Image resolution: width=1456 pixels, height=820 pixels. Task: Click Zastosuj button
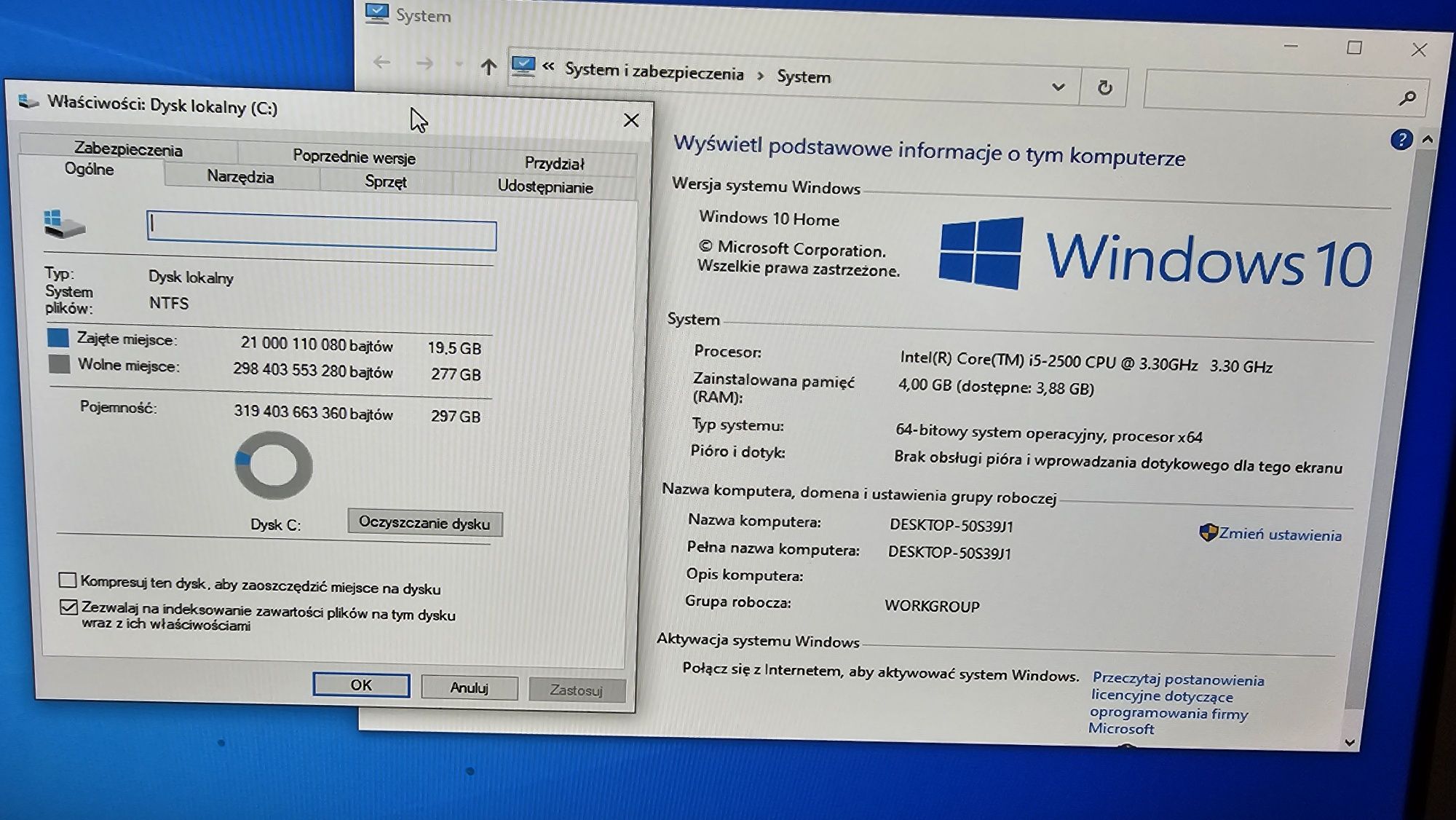click(x=576, y=690)
